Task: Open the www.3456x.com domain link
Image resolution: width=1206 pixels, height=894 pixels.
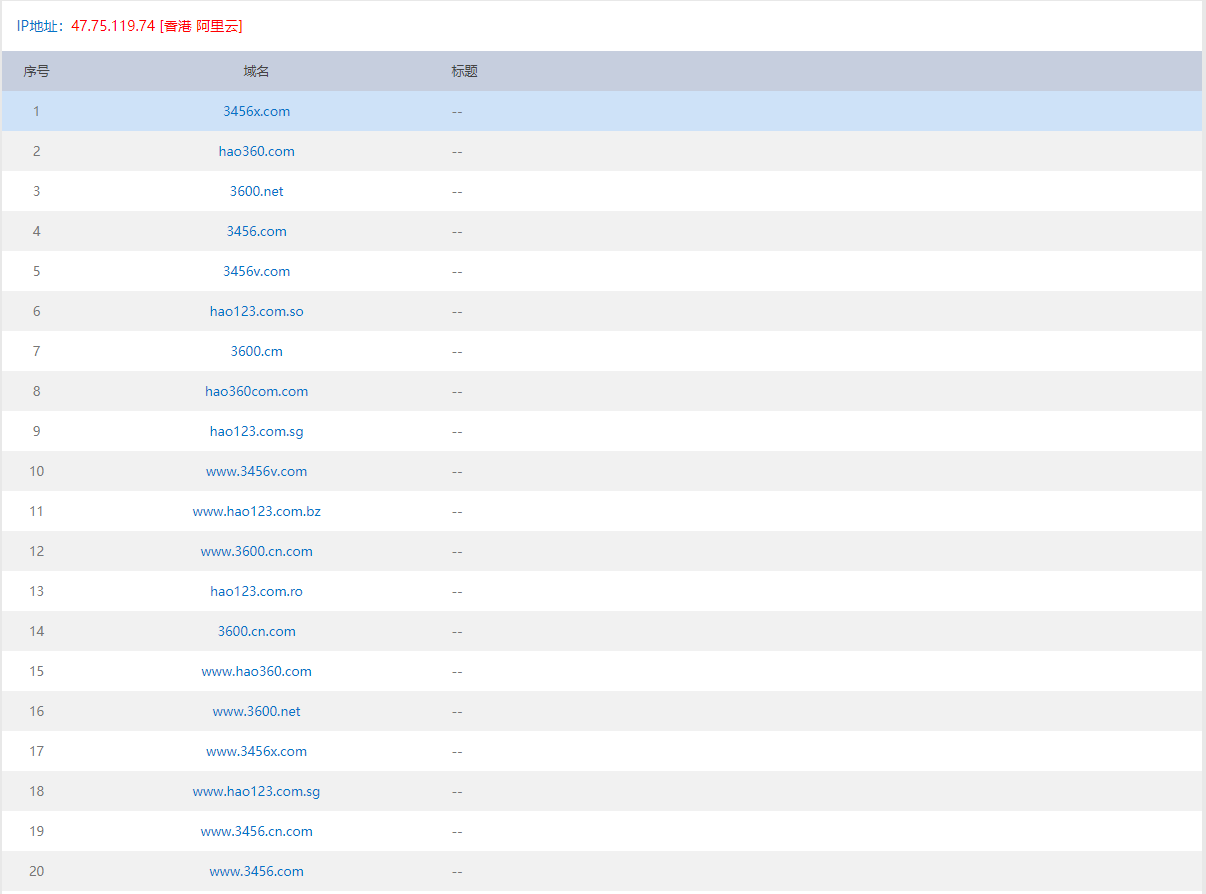Action: click(256, 751)
